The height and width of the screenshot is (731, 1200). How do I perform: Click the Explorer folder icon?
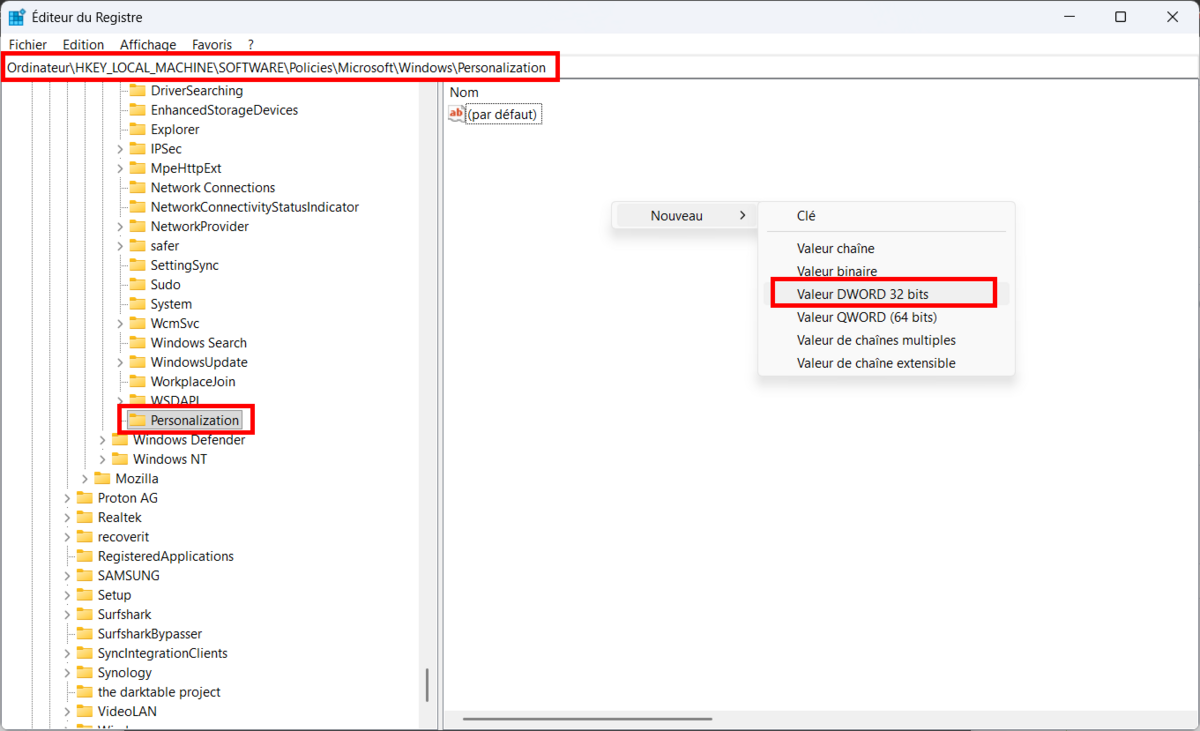[137, 130]
